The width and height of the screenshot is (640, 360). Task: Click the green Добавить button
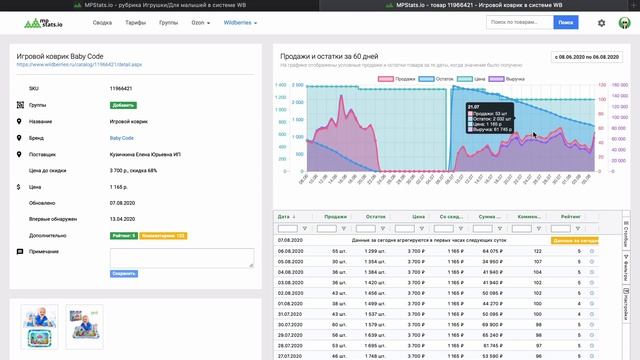point(123,105)
